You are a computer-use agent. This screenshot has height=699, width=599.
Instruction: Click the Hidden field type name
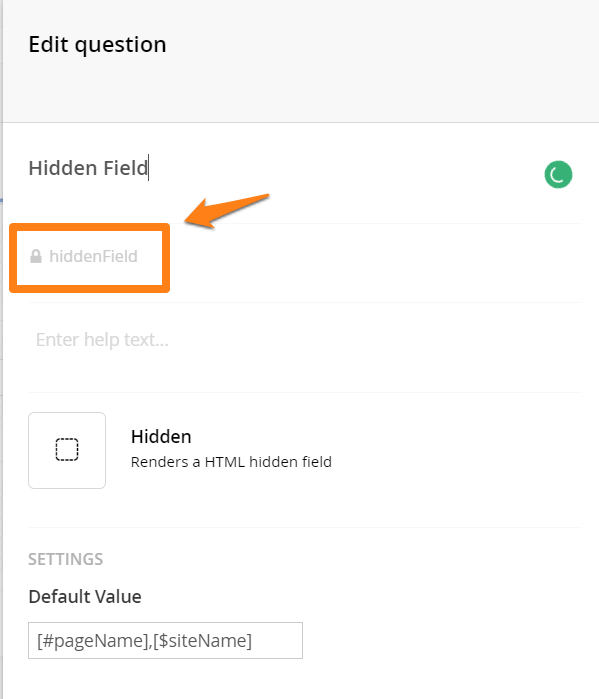click(x=161, y=436)
